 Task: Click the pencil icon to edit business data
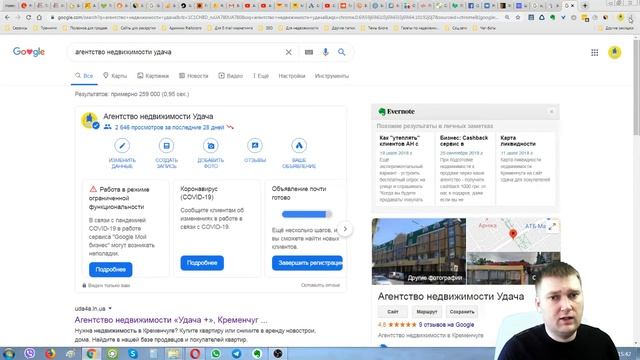click(x=122, y=146)
